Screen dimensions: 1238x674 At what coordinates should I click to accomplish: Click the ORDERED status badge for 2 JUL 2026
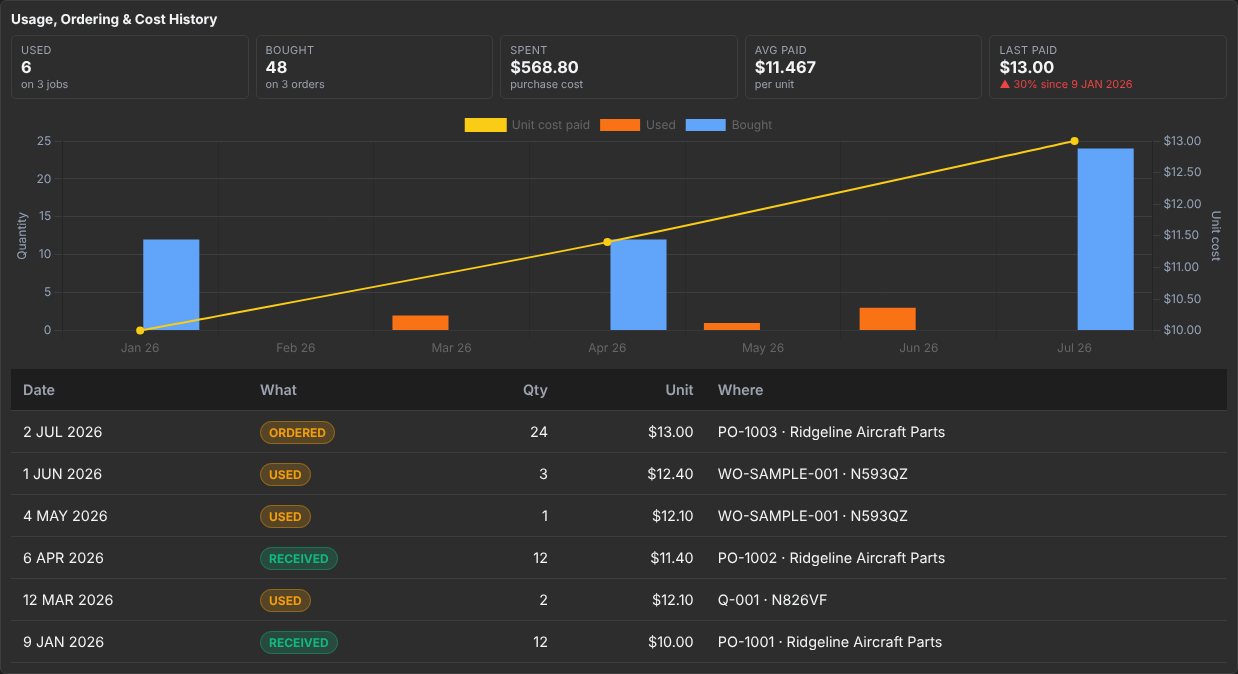297,432
